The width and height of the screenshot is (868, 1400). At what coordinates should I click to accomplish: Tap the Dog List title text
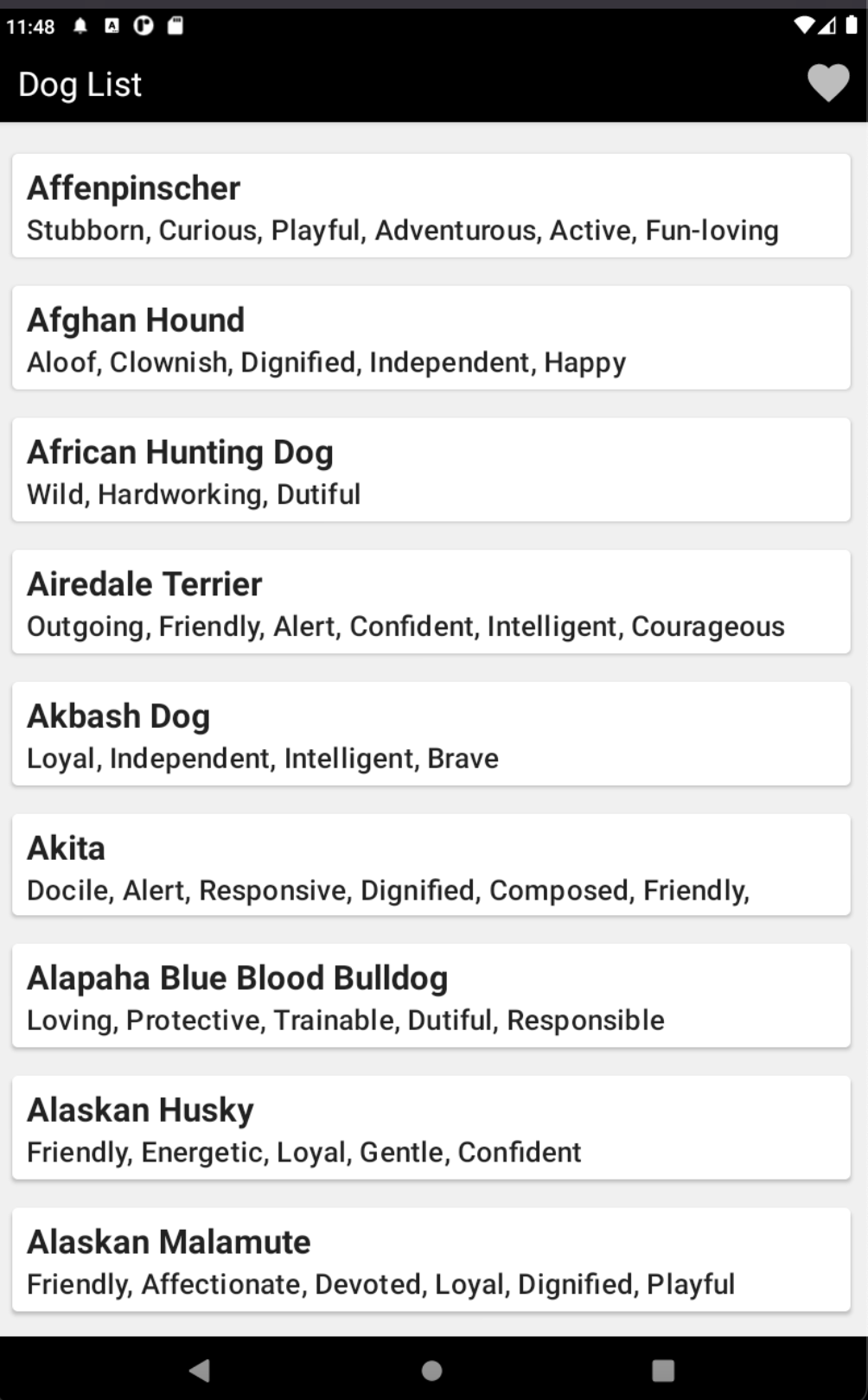[x=79, y=83]
